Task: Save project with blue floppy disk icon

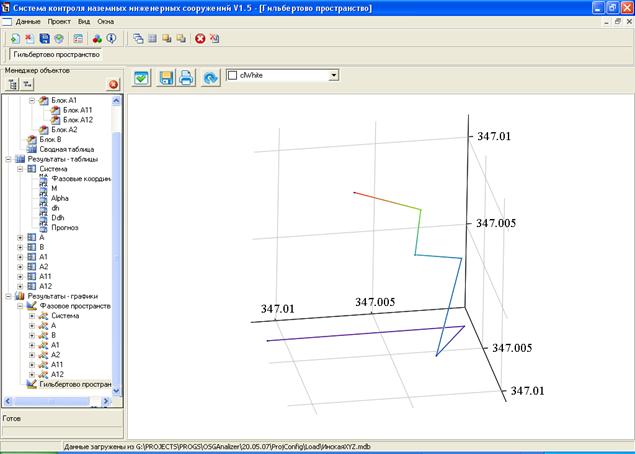Action: [x=45, y=38]
